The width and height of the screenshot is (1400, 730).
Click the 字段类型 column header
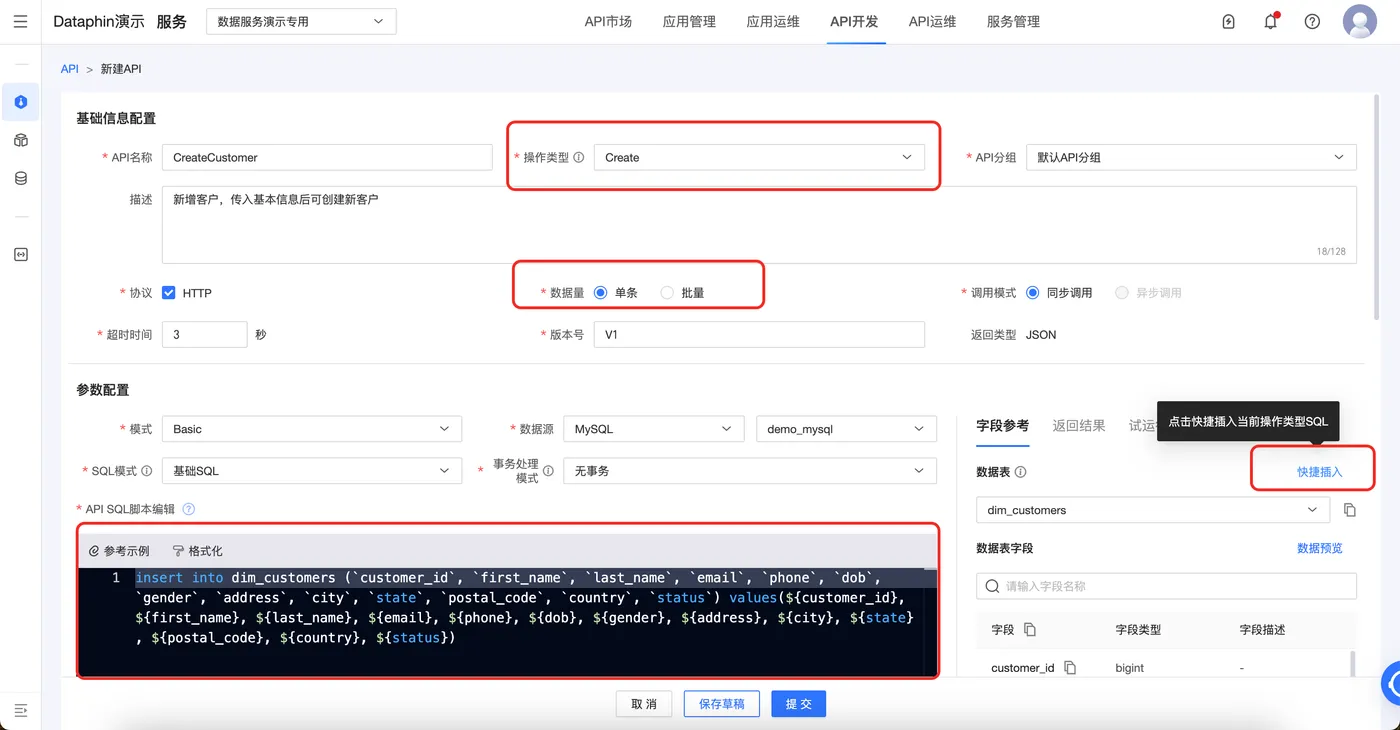[1138, 630]
